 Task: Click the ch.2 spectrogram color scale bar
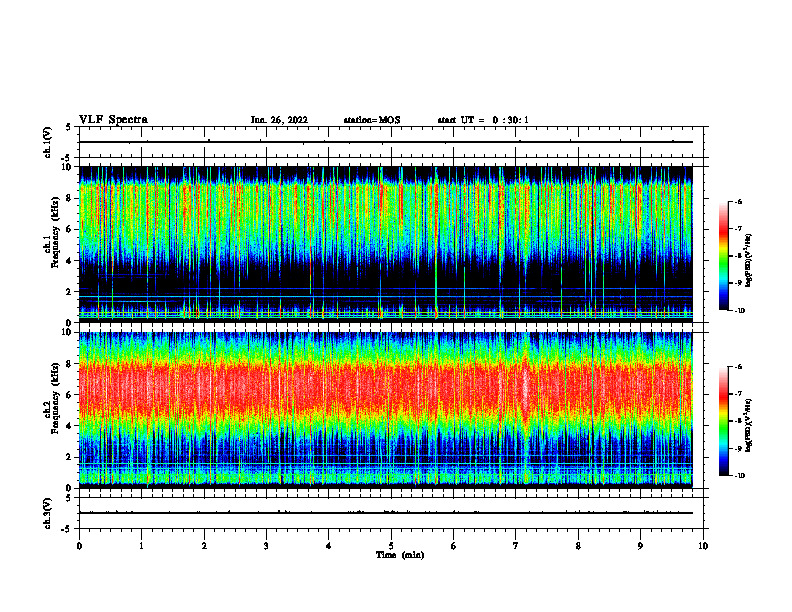(x=723, y=421)
